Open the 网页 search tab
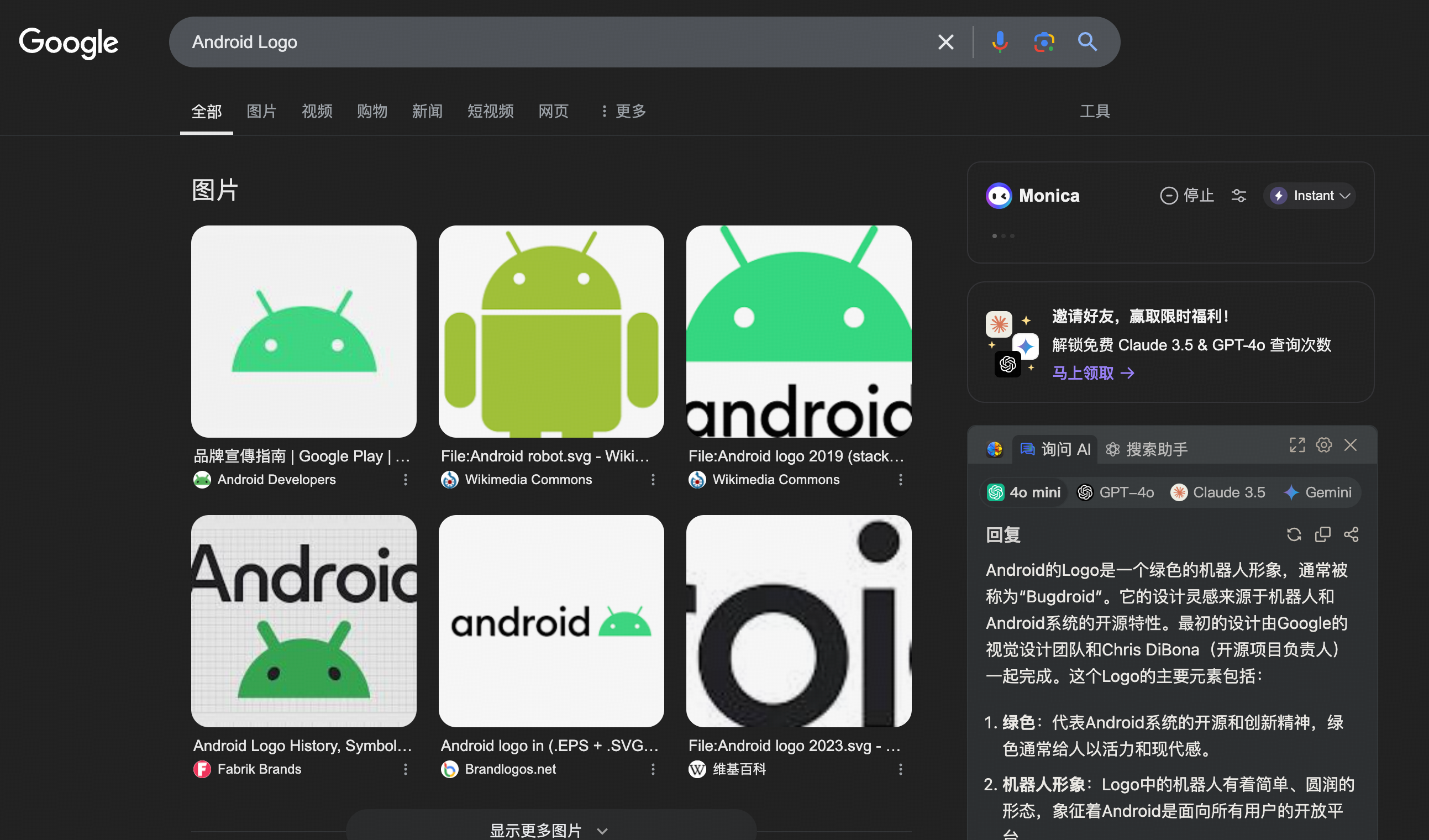This screenshot has height=840, width=1429. [x=554, y=111]
